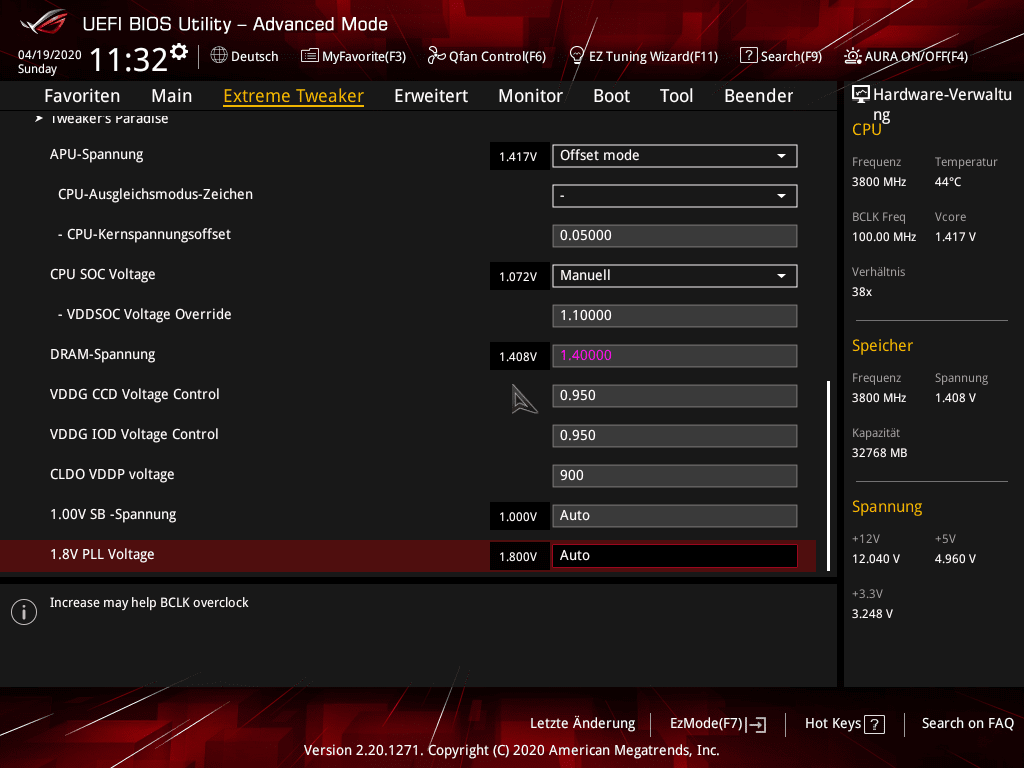
Task: Click the Hardware monitor screen icon
Action: click(x=861, y=95)
